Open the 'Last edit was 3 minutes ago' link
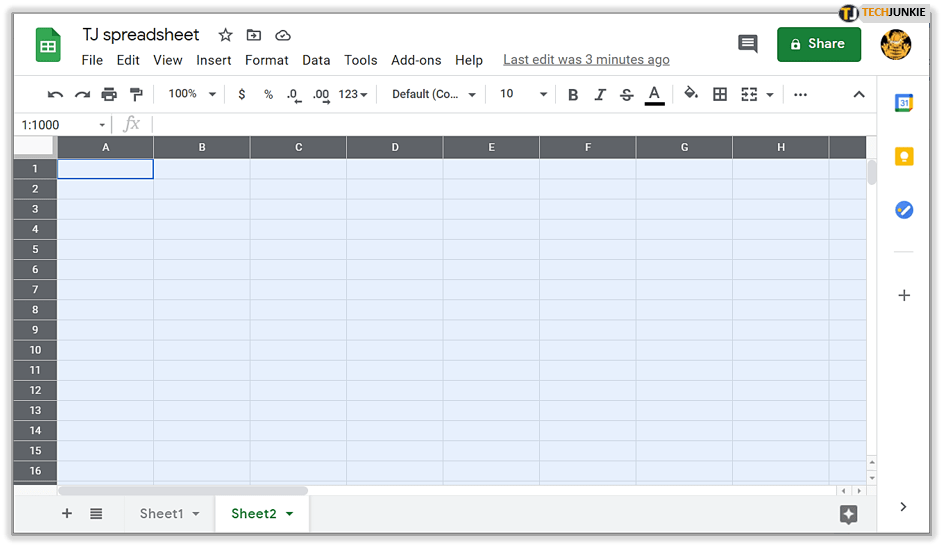The height and width of the screenshot is (547, 943). 586,60
